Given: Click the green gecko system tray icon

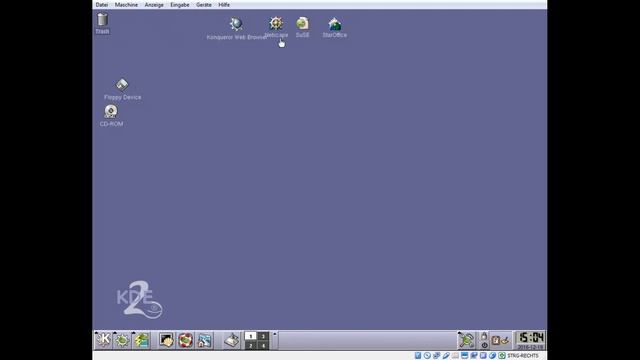Looking at the screenshot, I should point(467,340).
